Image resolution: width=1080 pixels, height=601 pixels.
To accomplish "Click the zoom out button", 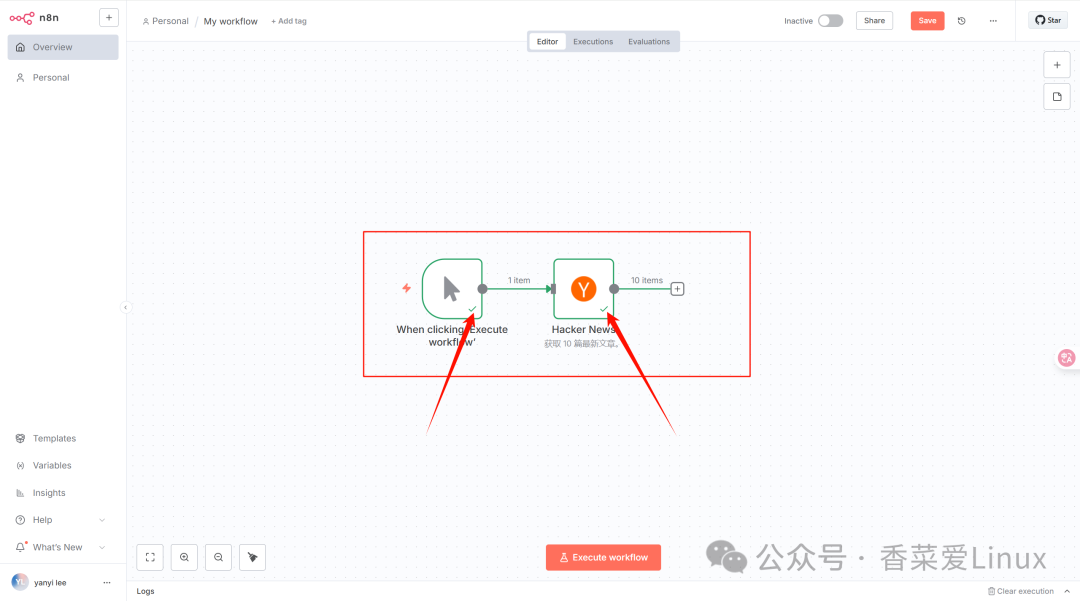I will point(218,558).
